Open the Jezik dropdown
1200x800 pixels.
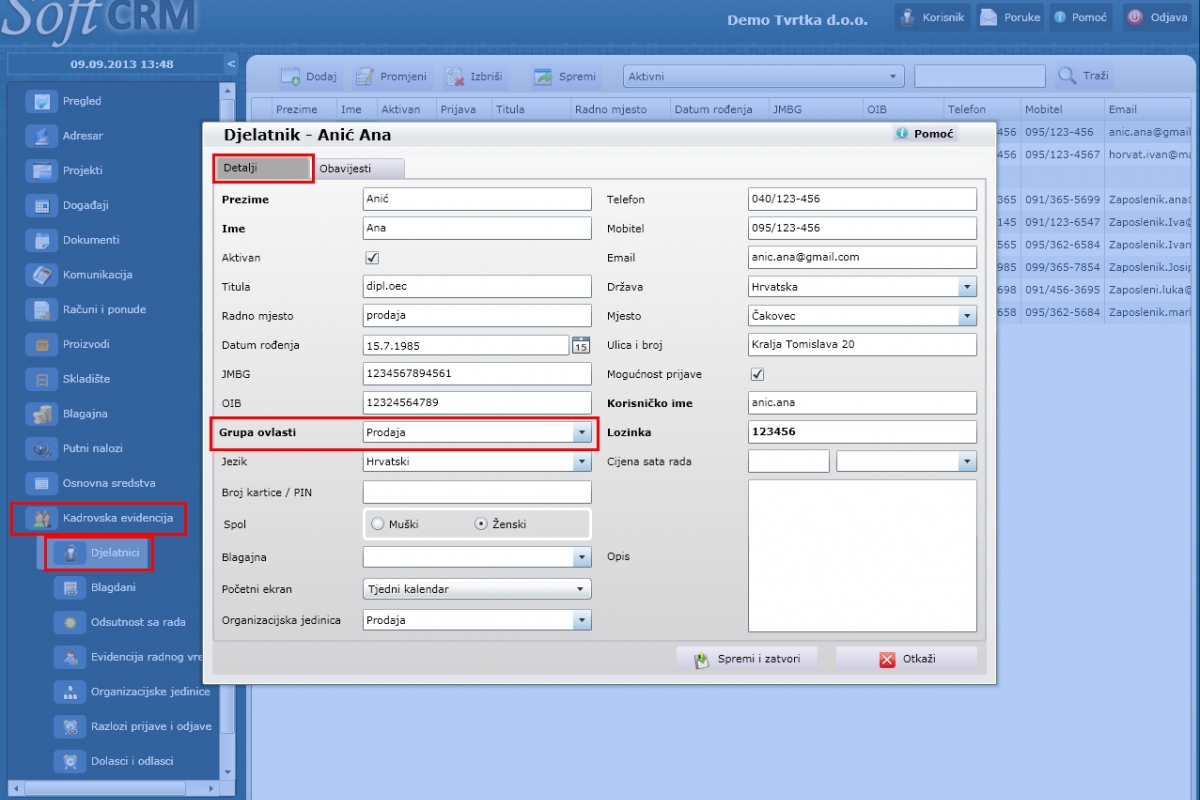582,462
